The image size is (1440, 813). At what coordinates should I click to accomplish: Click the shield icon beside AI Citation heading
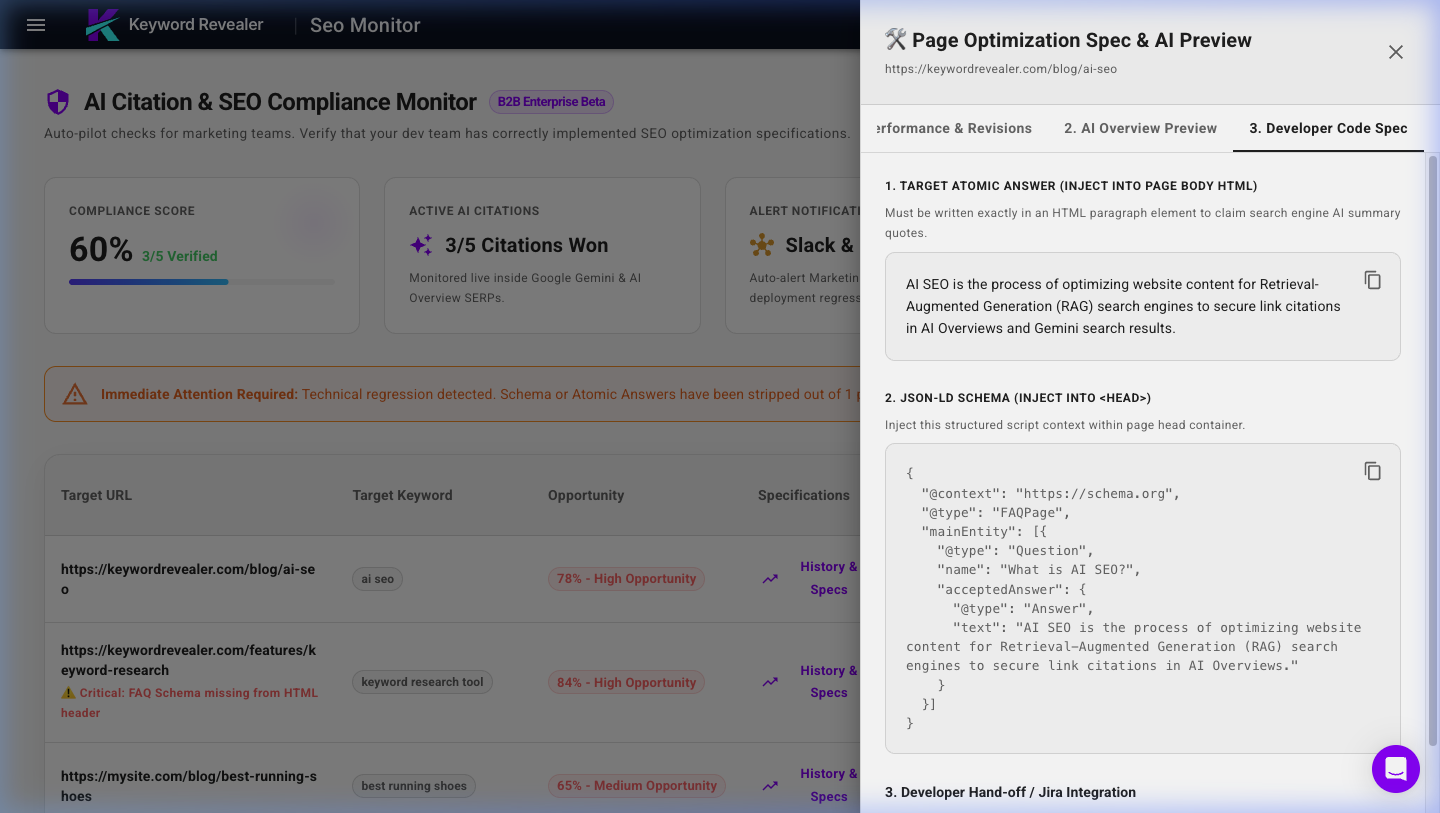(58, 102)
